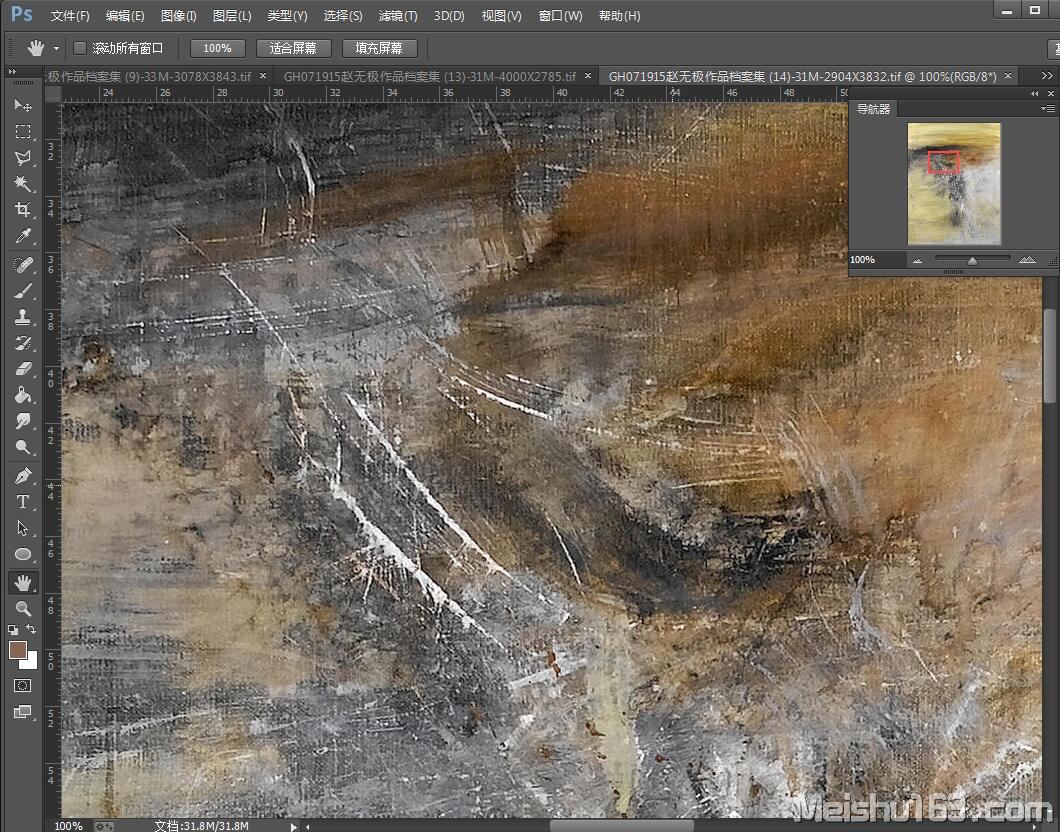Click the 100% button in options bar
The image size is (1060, 832).
[217, 48]
